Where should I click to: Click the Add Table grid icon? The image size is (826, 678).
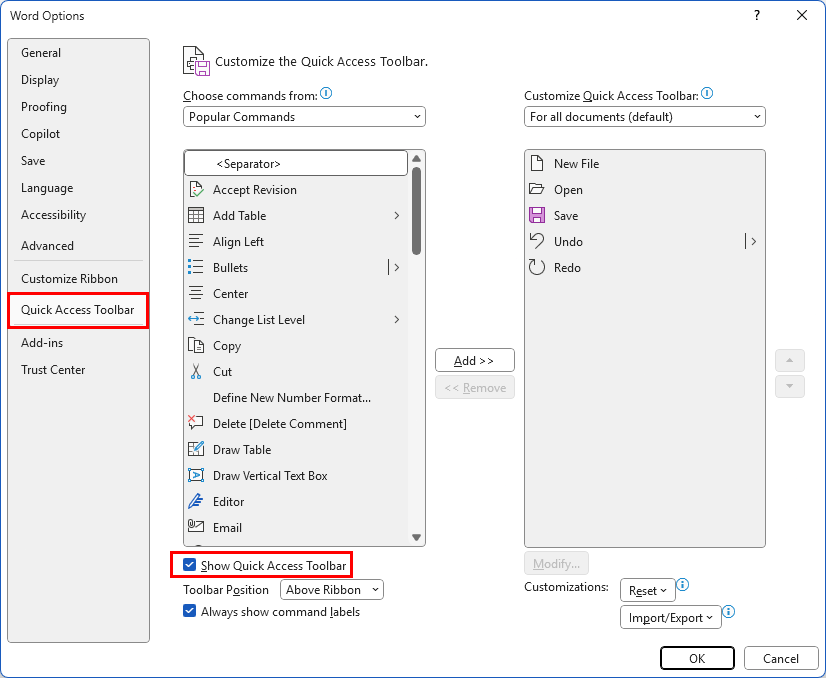pos(196,215)
